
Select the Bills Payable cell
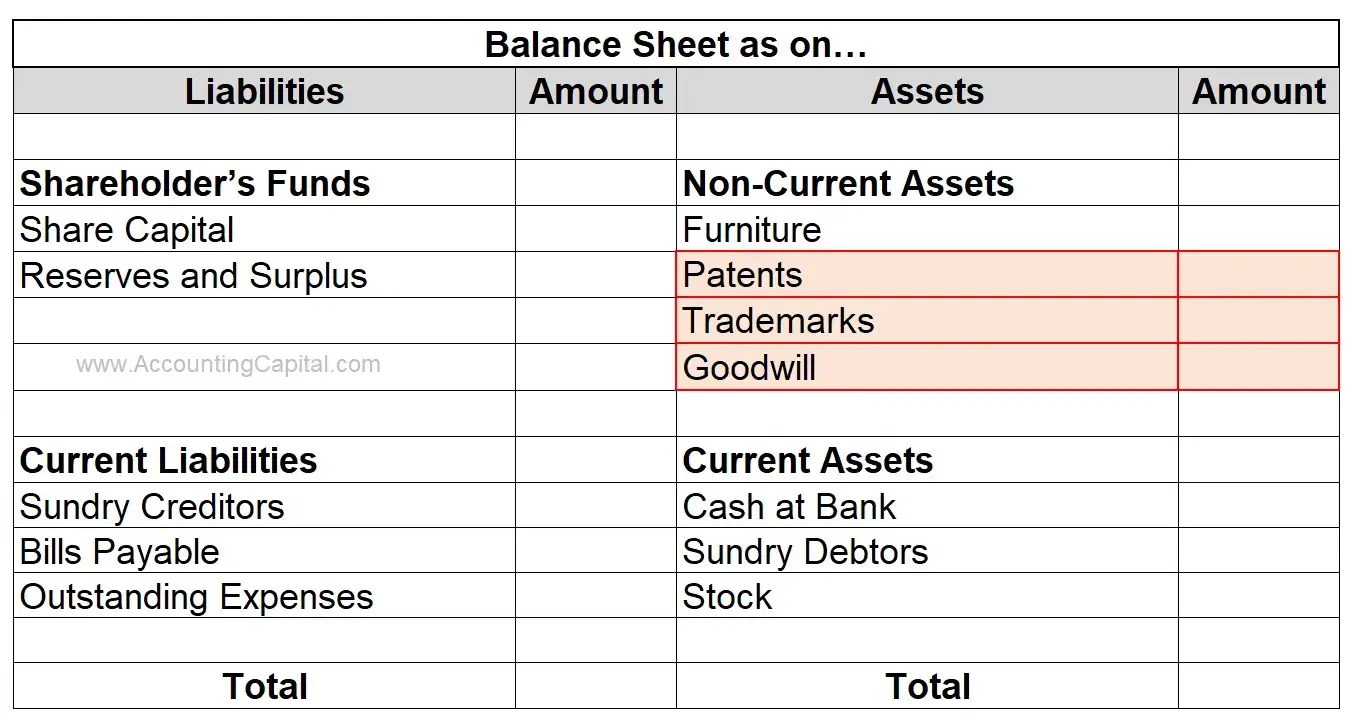tap(265, 551)
